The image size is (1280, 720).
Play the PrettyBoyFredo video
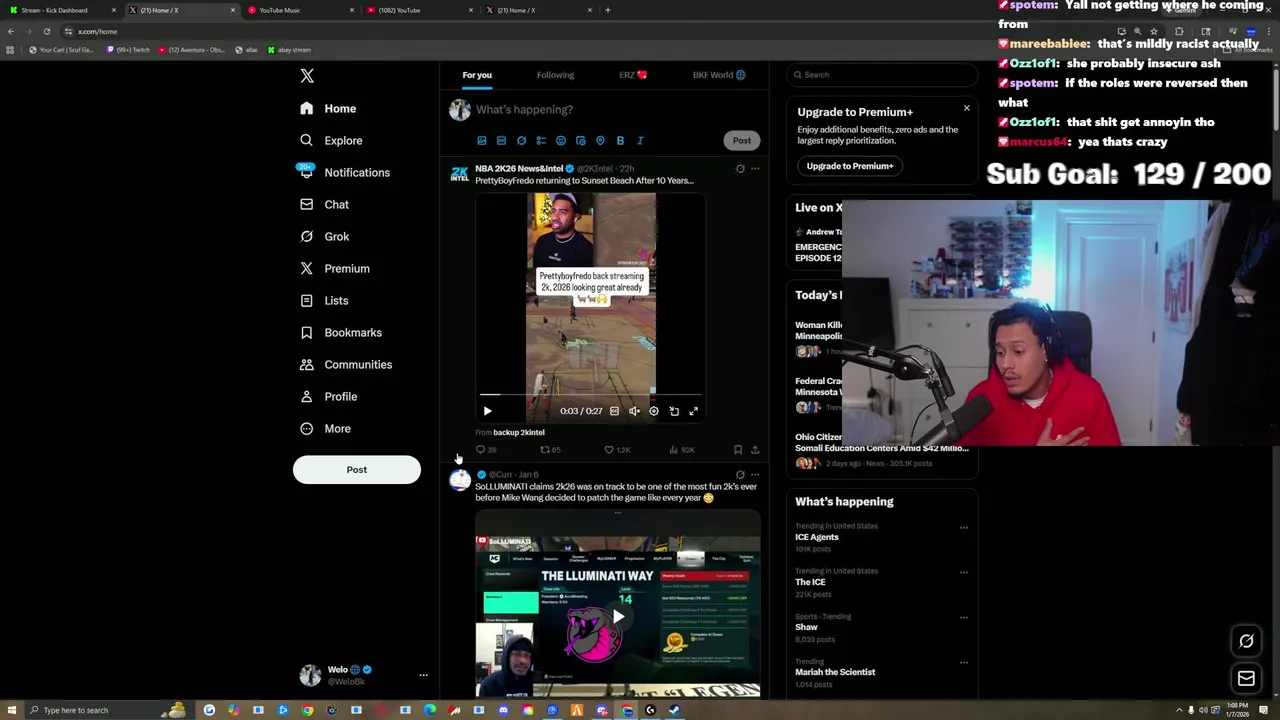pyautogui.click(x=487, y=411)
